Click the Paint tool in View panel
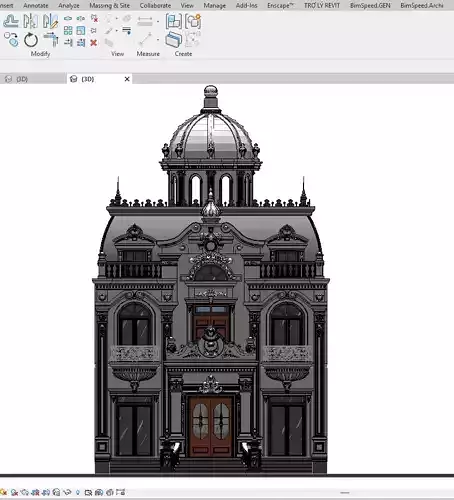Image resolution: width=454 pixels, height=500 pixels. 108,31
